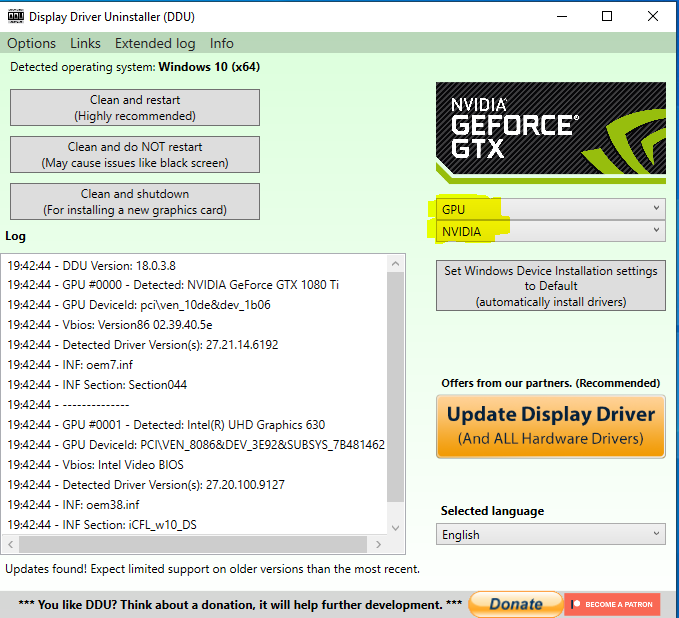Screen dimensions: 679x618
Task: Open the Links menu
Action: click(x=85, y=43)
